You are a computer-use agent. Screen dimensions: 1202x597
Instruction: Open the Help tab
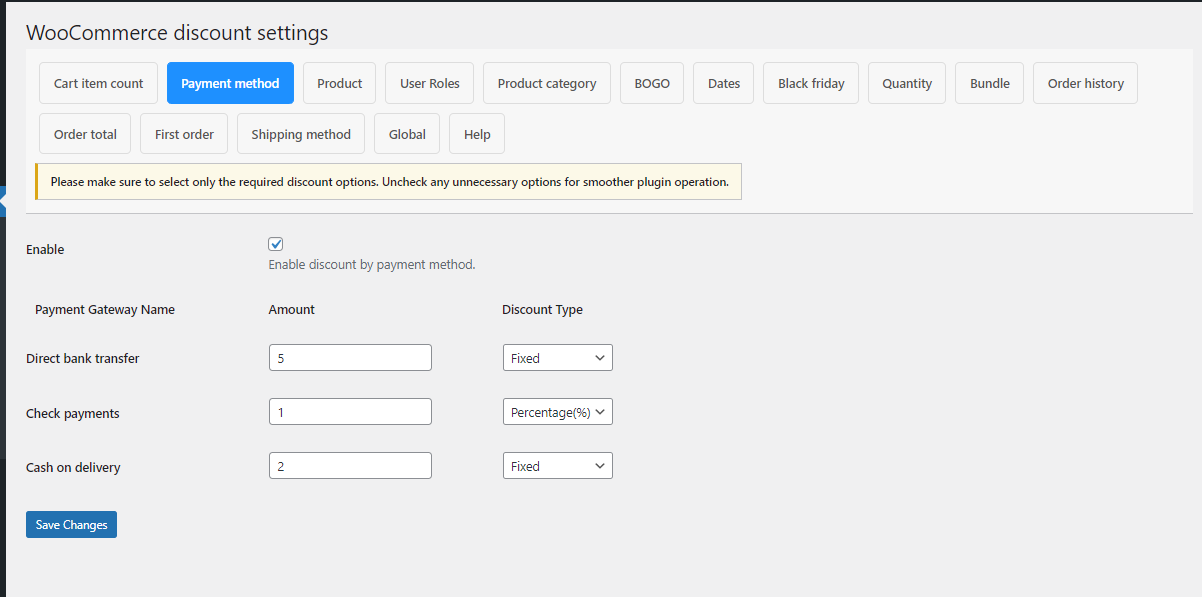[x=476, y=133]
